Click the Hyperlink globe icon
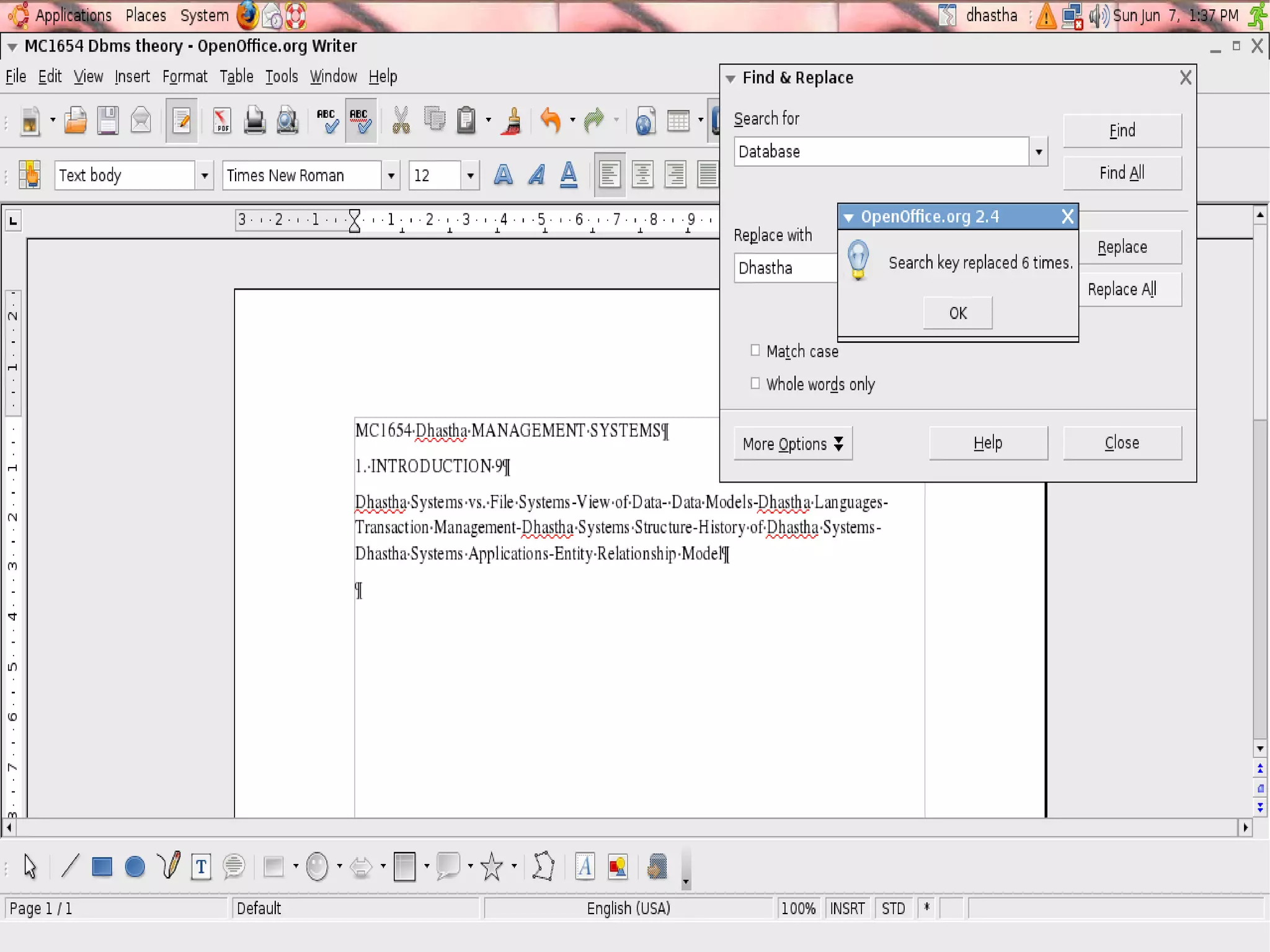Image resolution: width=1270 pixels, height=952 pixels. click(x=645, y=120)
